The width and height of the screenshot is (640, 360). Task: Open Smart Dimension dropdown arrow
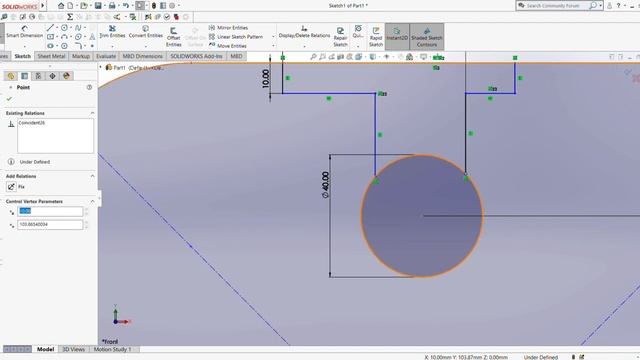[x=24, y=46]
